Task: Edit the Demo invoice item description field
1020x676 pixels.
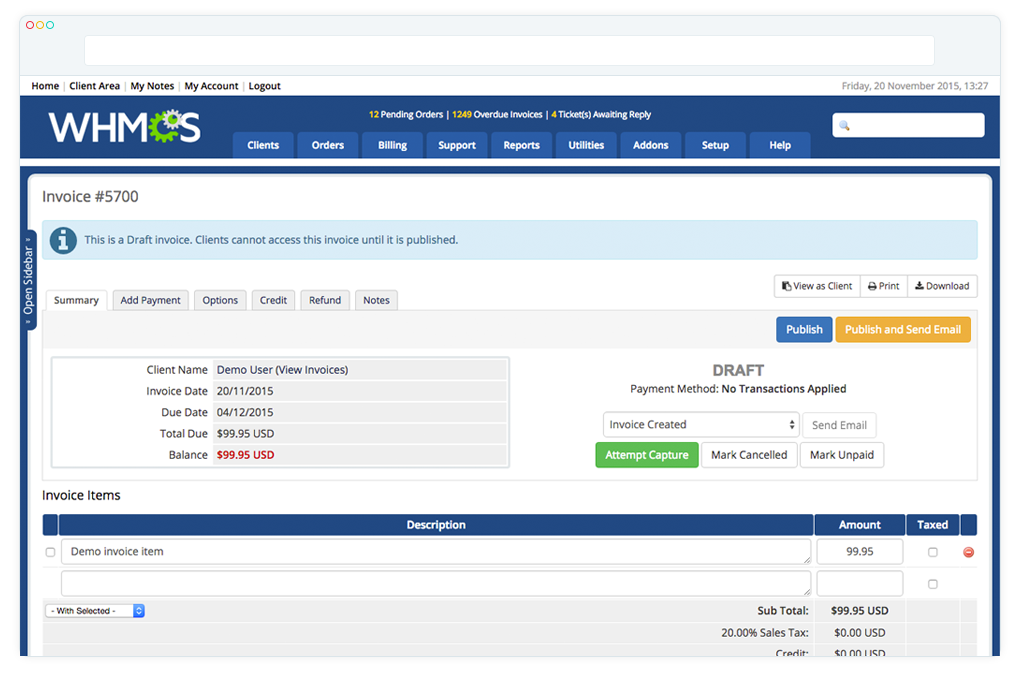Action: point(436,551)
